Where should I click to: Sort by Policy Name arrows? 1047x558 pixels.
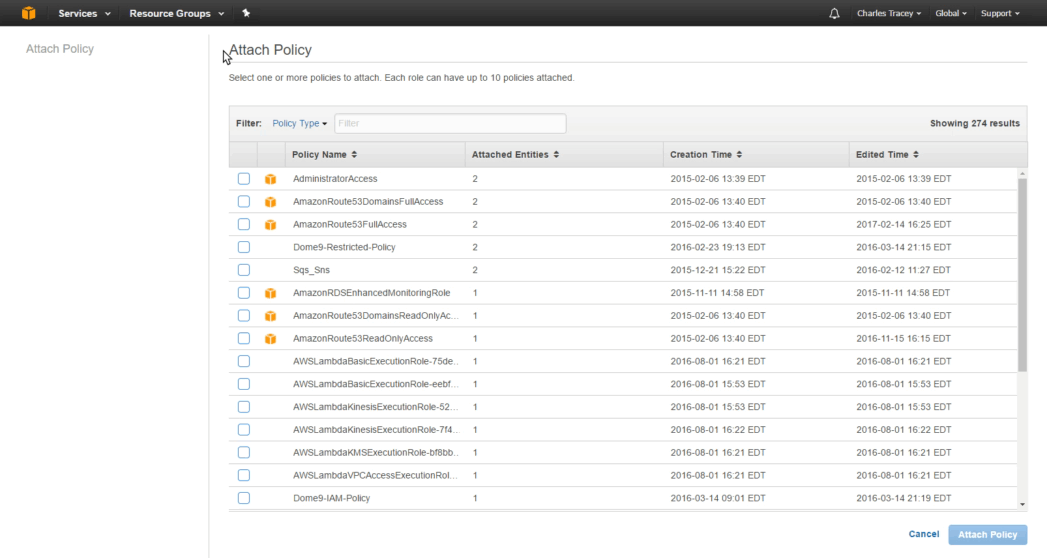354,154
